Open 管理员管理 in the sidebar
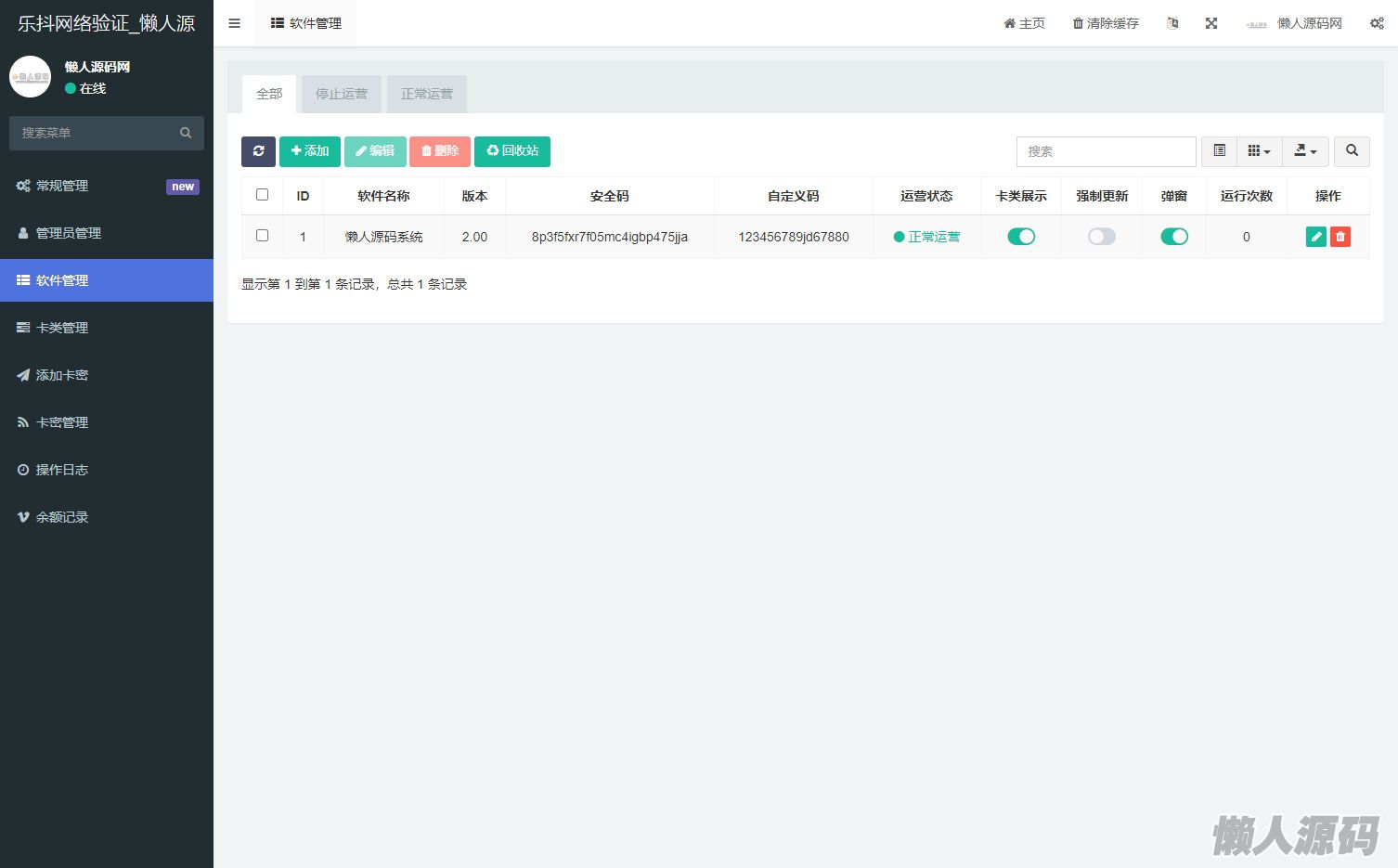 click(x=107, y=233)
